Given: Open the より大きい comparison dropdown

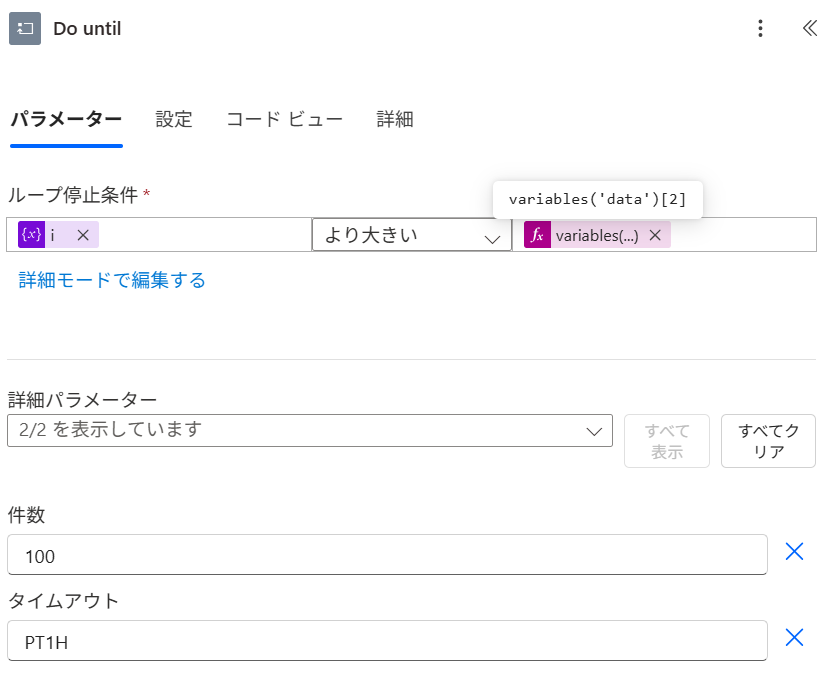Looking at the screenshot, I should click(x=412, y=234).
